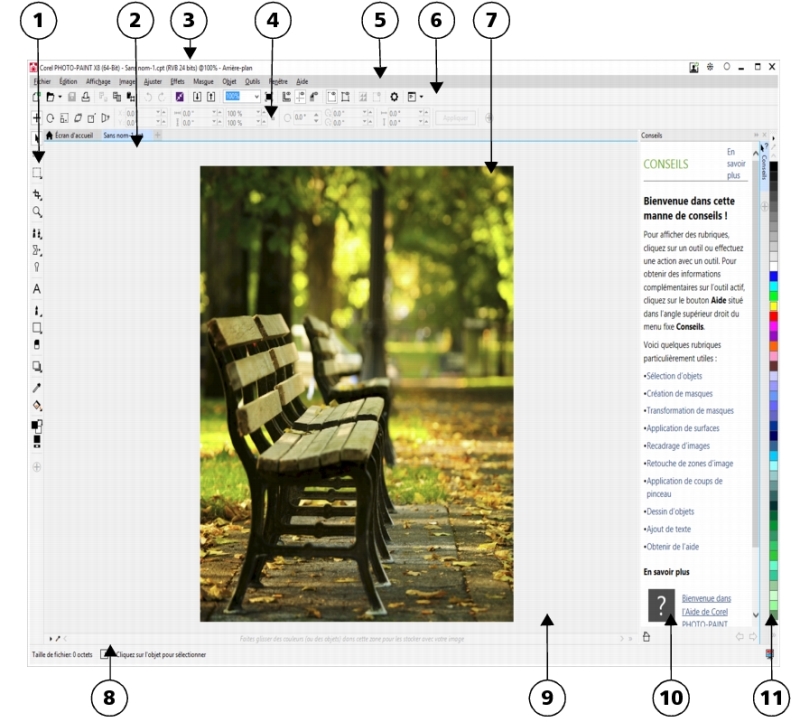The image size is (800, 722).
Task: Open the zoom level dropdown
Action: click(257, 97)
